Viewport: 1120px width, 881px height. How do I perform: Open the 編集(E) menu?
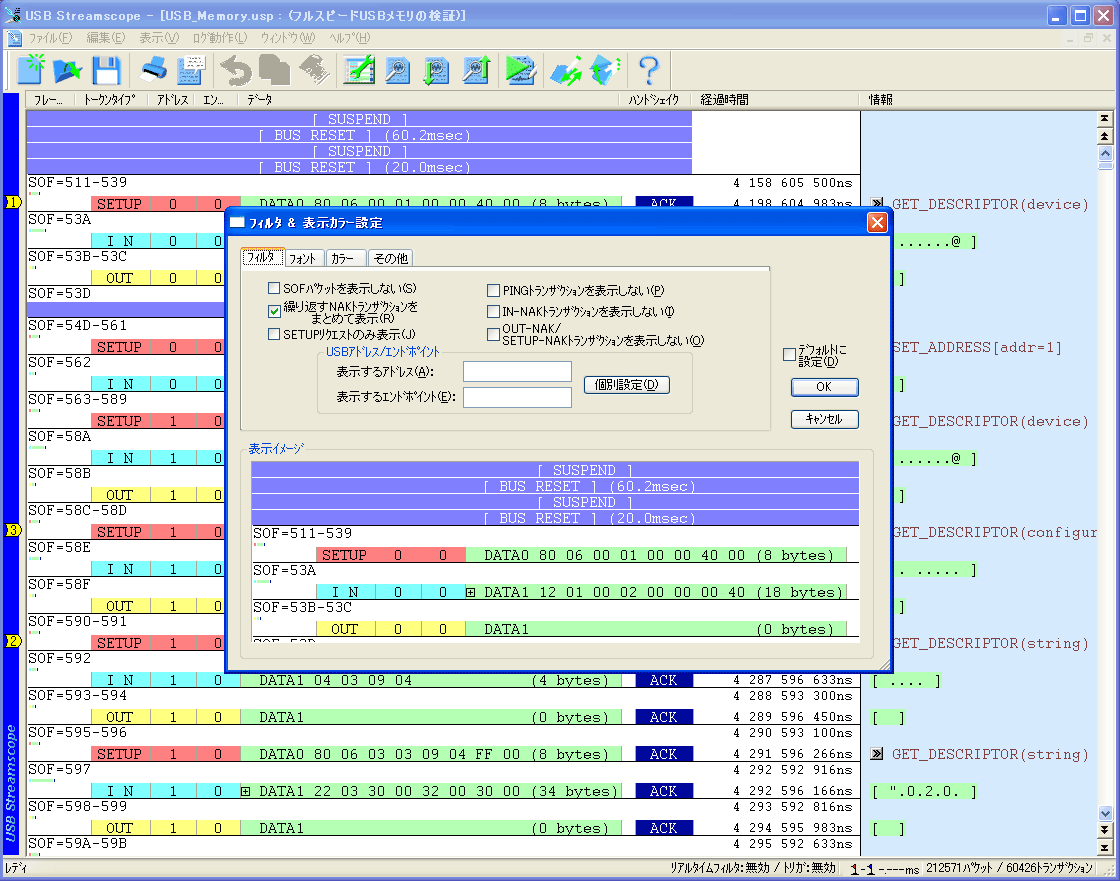point(106,38)
